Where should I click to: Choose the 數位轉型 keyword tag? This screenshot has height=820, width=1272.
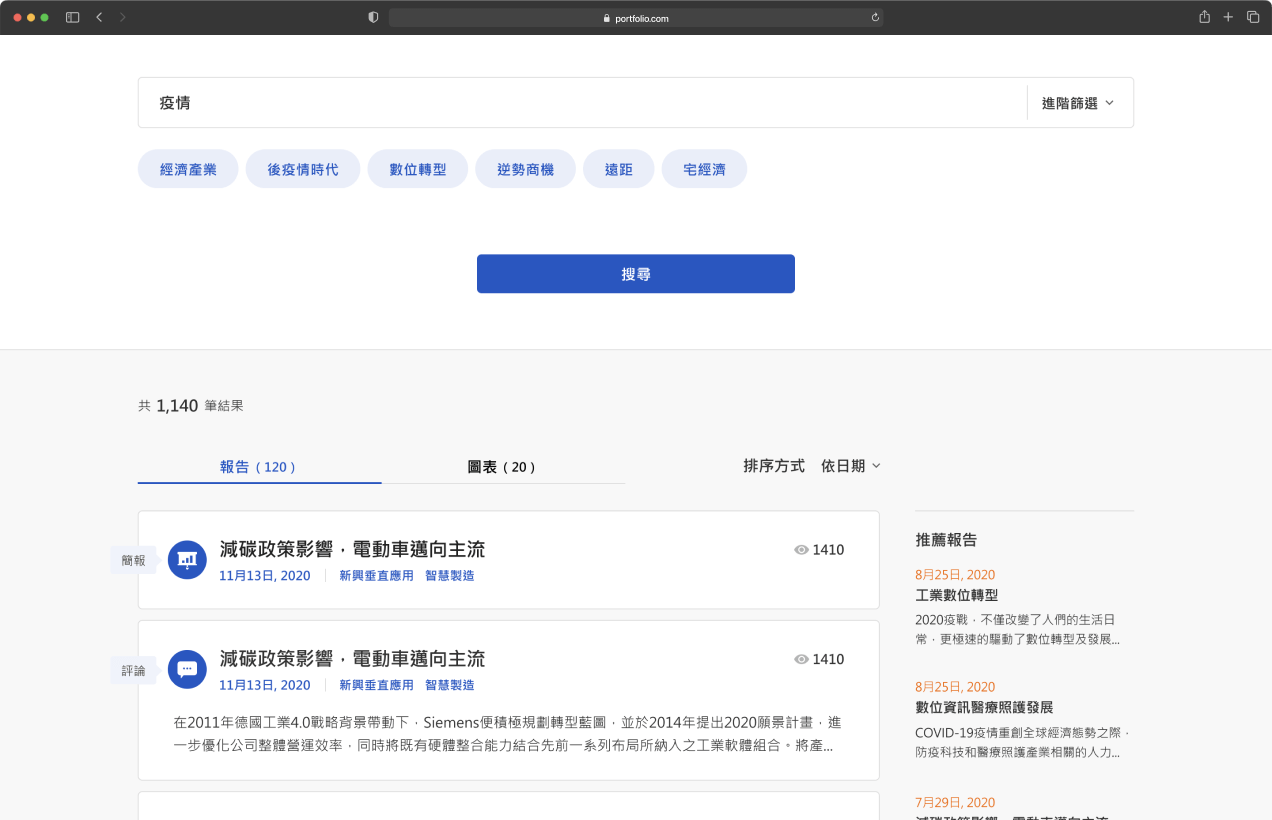[x=418, y=170]
